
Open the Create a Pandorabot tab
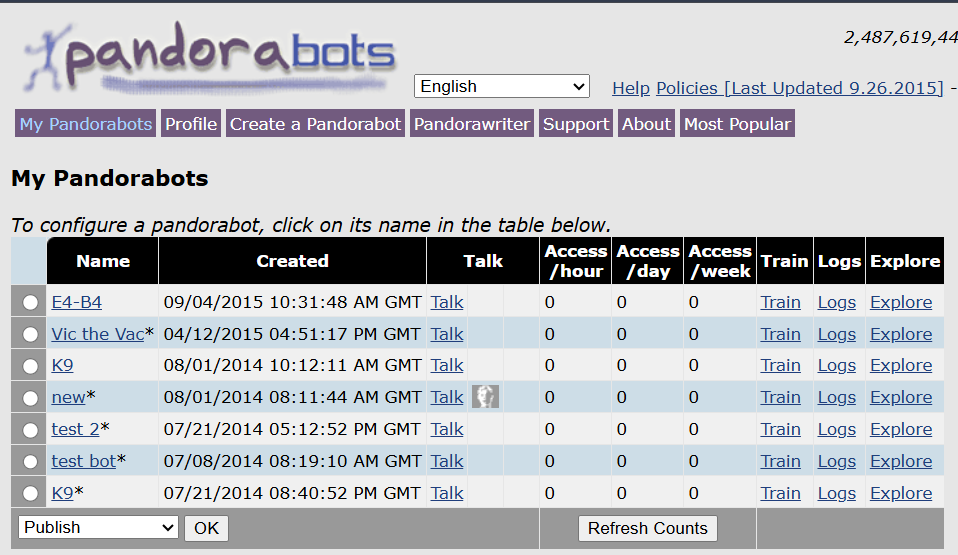click(x=315, y=123)
